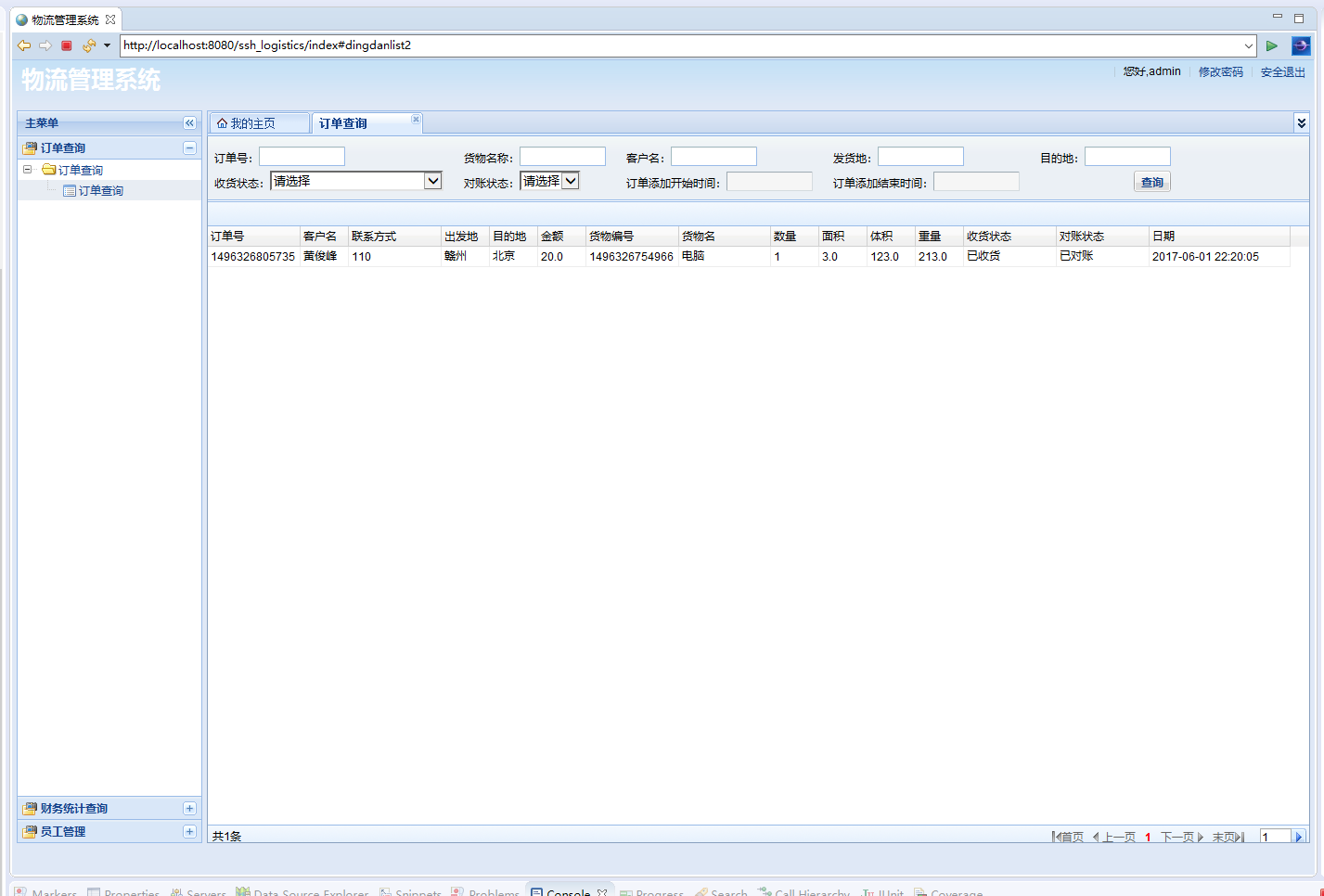Switch to the 我的主页 tab
The width and height of the screenshot is (1324, 896).
point(252,123)
